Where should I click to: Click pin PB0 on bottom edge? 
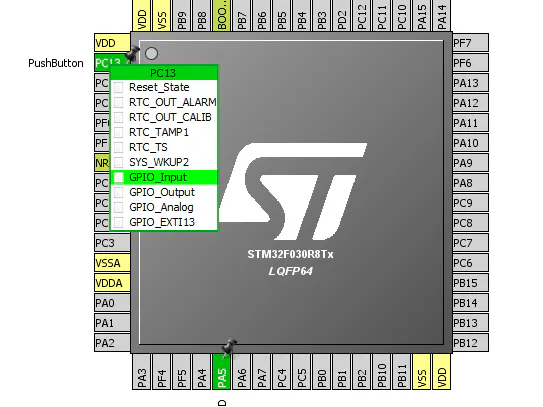pos(322,372)
